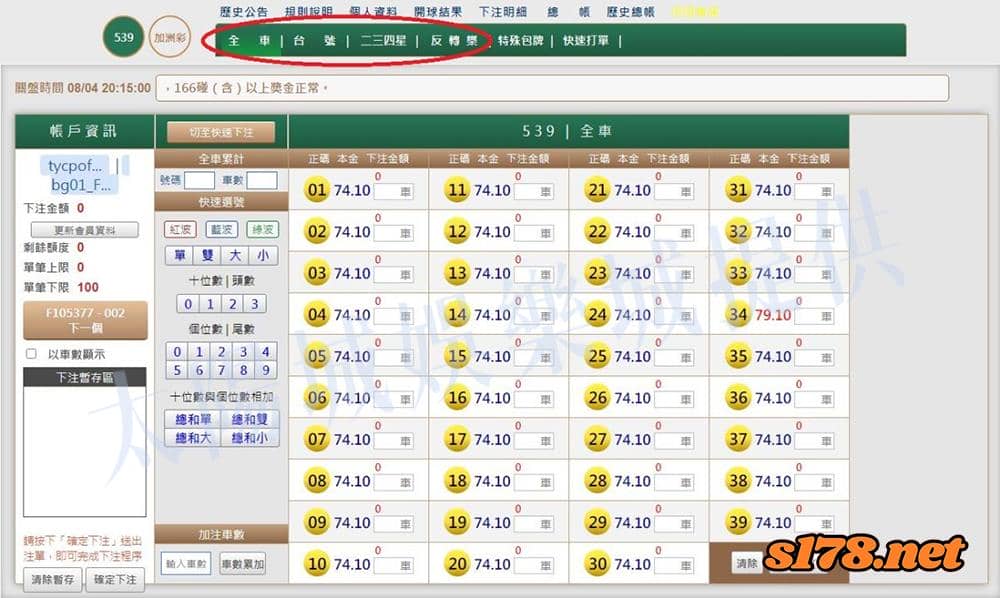Open the 台號 tab

pyautogui.click(x=314, y=41)
